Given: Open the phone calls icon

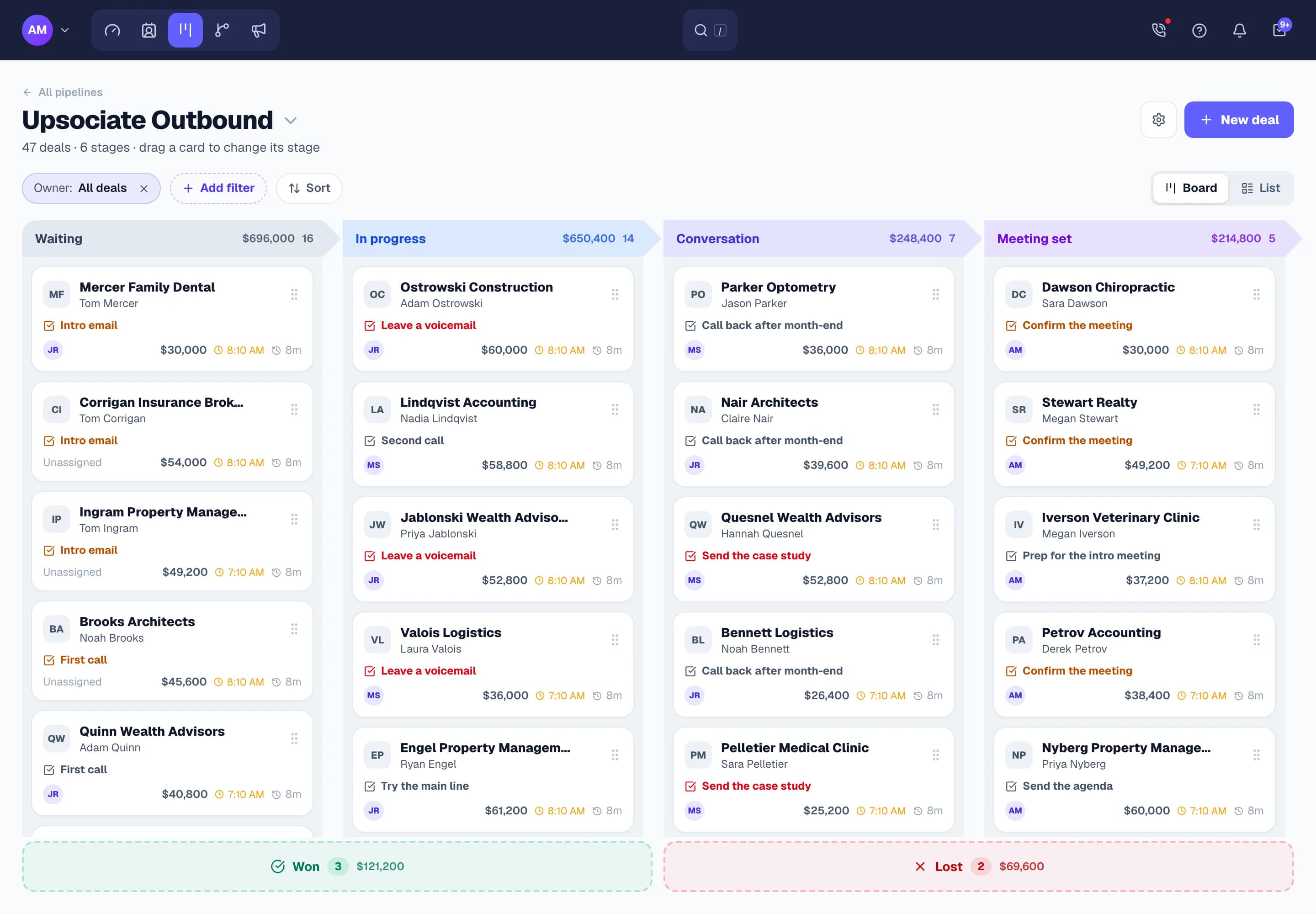Looking at the screenshot, I should [x=1159, y=30].
